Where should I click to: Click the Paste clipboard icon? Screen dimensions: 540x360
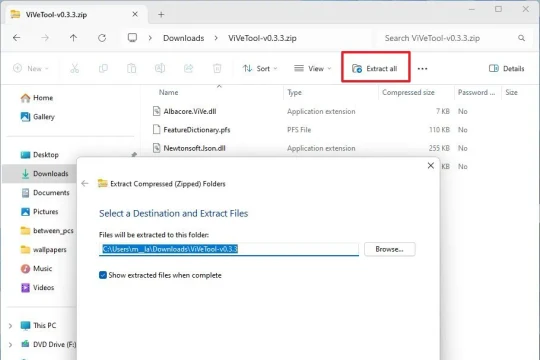(x=132, y=68)
